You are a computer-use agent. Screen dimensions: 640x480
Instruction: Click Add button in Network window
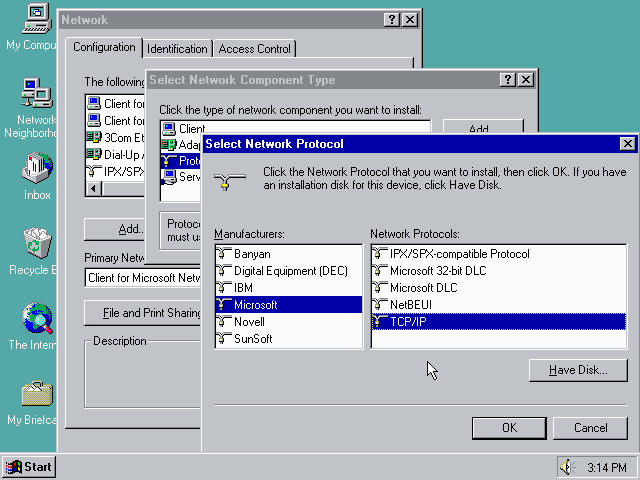click(114, 229)
